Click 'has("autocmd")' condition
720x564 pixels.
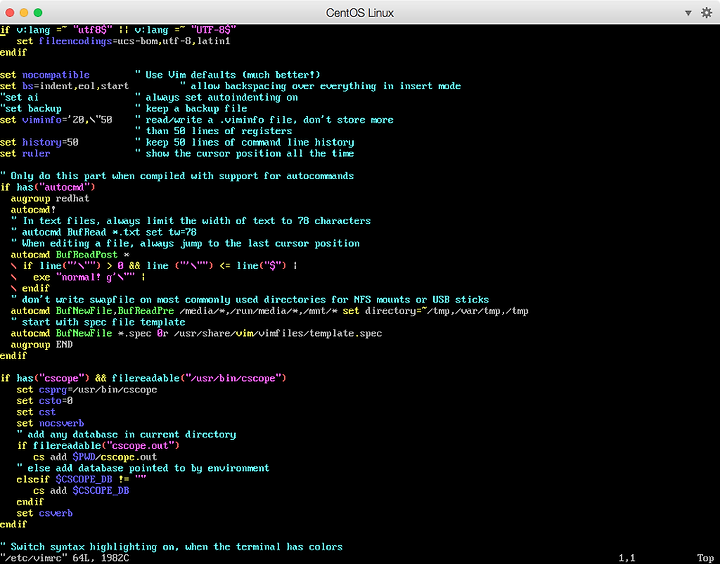tap(56, 187)
